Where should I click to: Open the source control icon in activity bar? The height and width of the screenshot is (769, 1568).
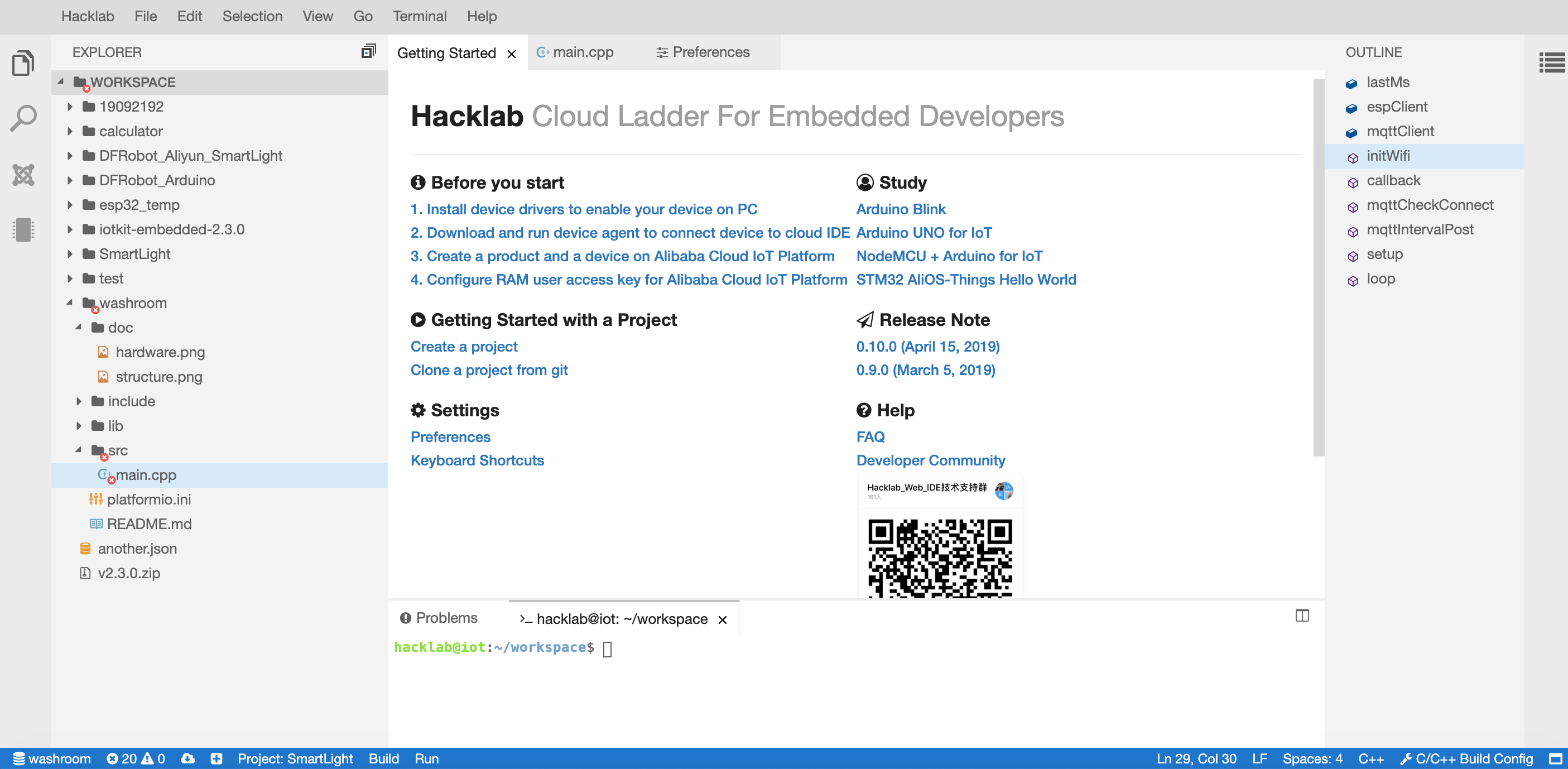tap(23, 175)
